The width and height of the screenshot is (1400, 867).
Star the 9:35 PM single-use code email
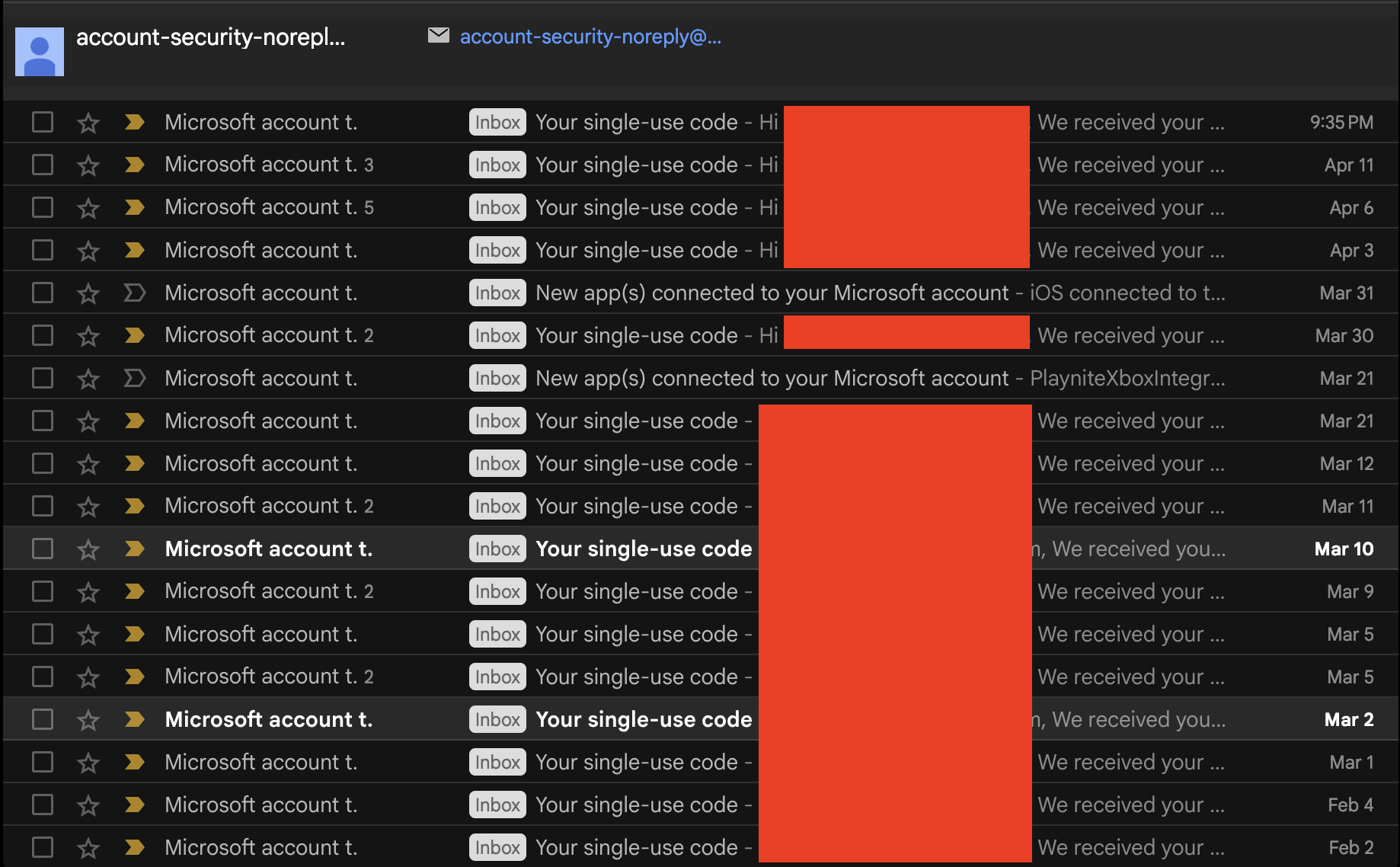tap(88, 123)
